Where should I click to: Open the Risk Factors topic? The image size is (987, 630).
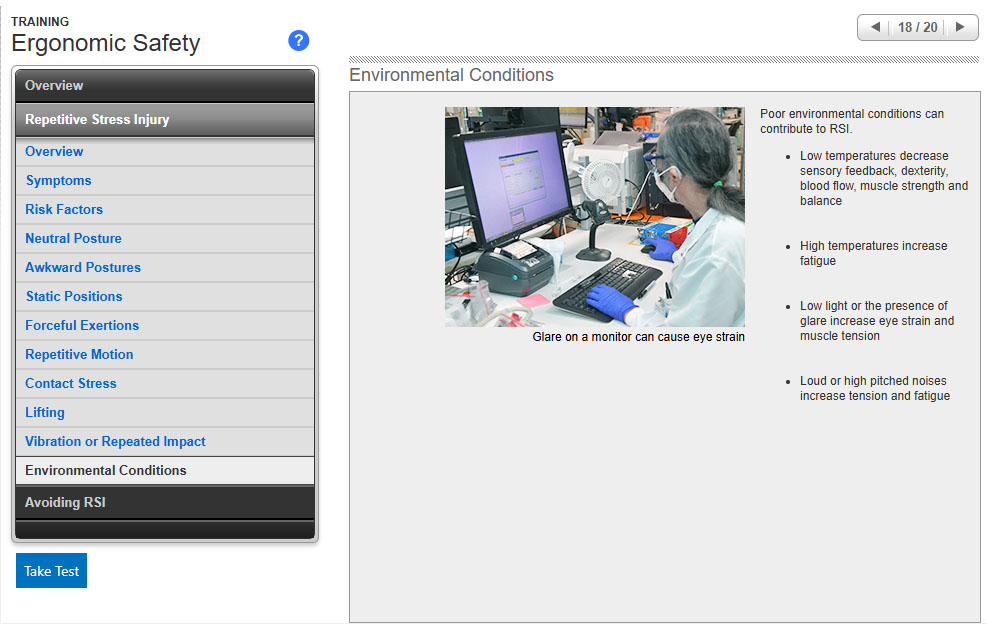pos(64,210)
